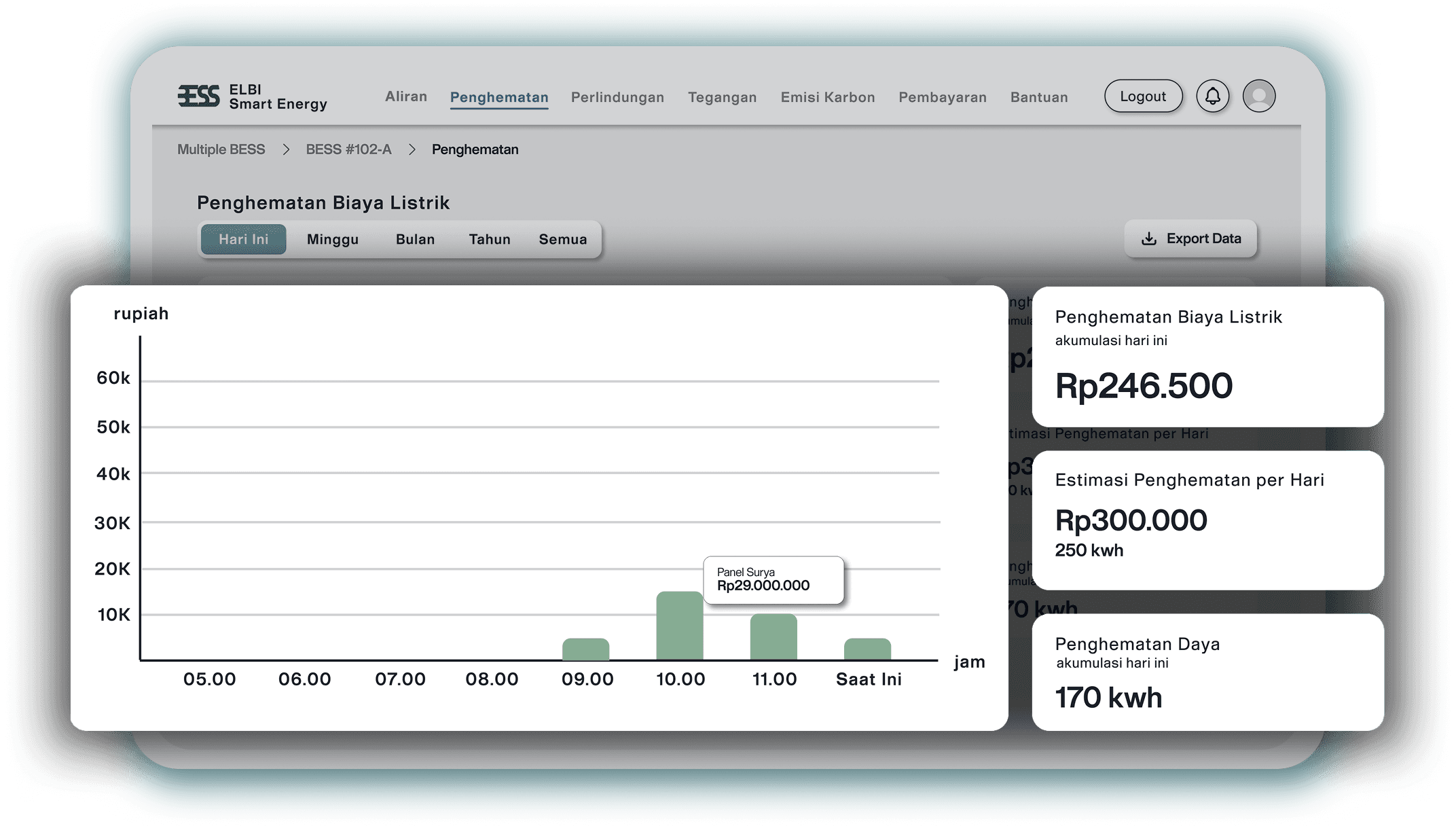Click the 09.00 bar in chart
The image size is (1456, 826).
pos(586,649)
